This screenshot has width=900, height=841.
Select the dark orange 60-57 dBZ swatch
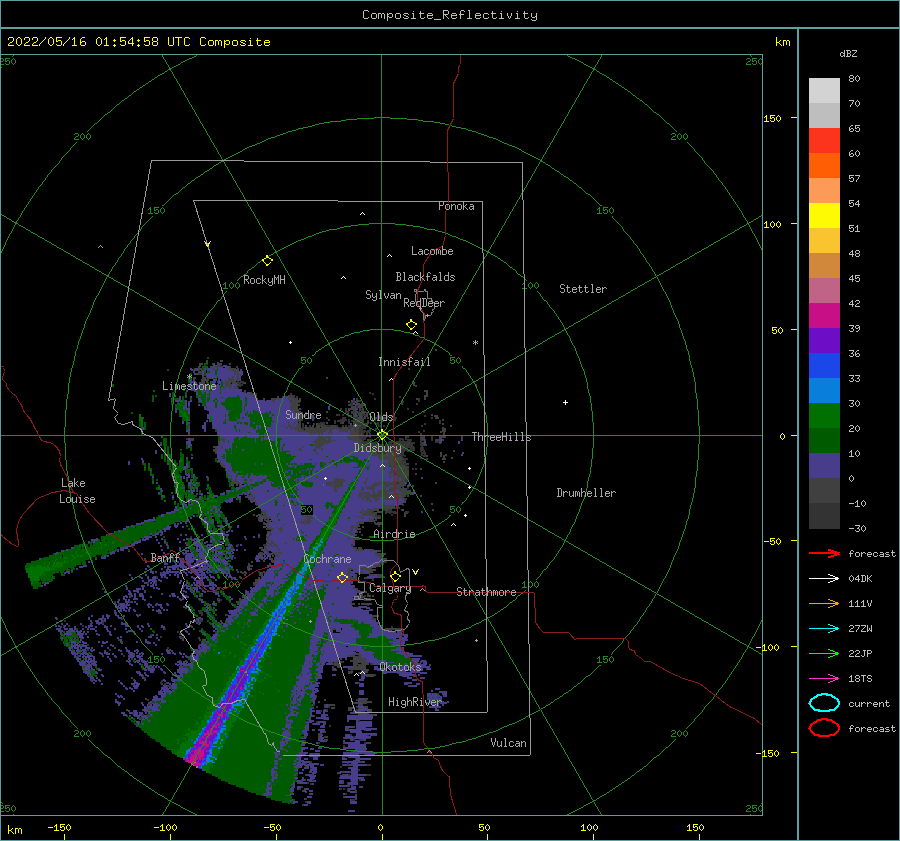(824, 166)
